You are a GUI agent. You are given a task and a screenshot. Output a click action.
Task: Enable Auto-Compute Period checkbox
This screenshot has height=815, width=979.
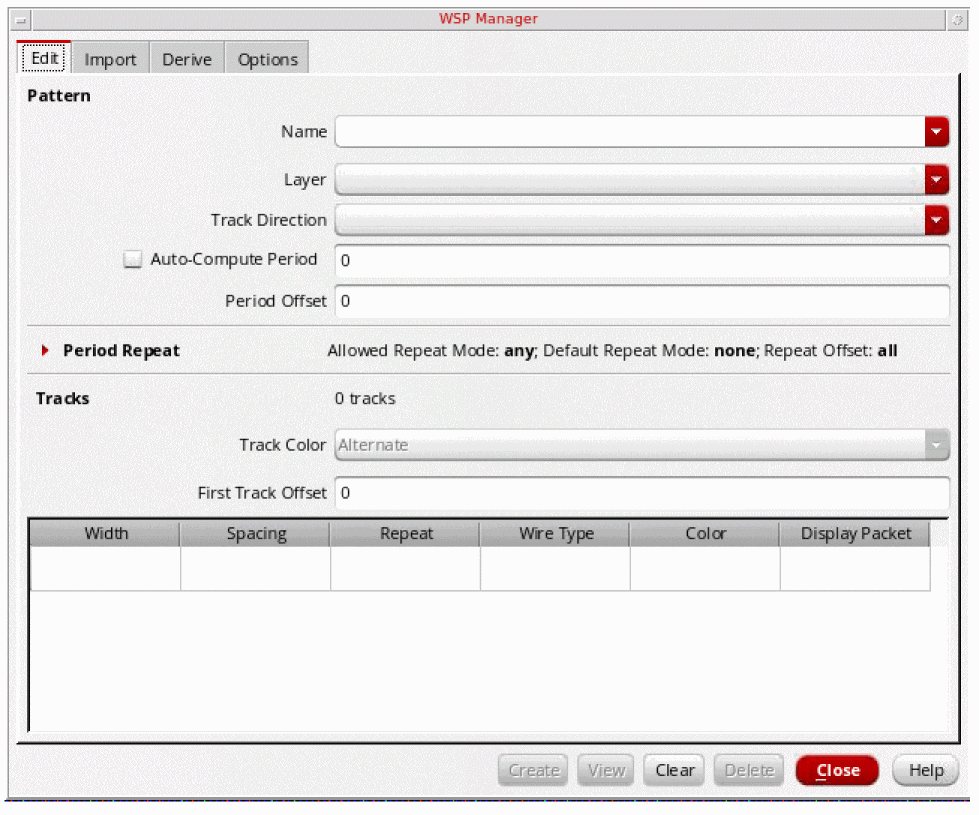coord(132,259)
